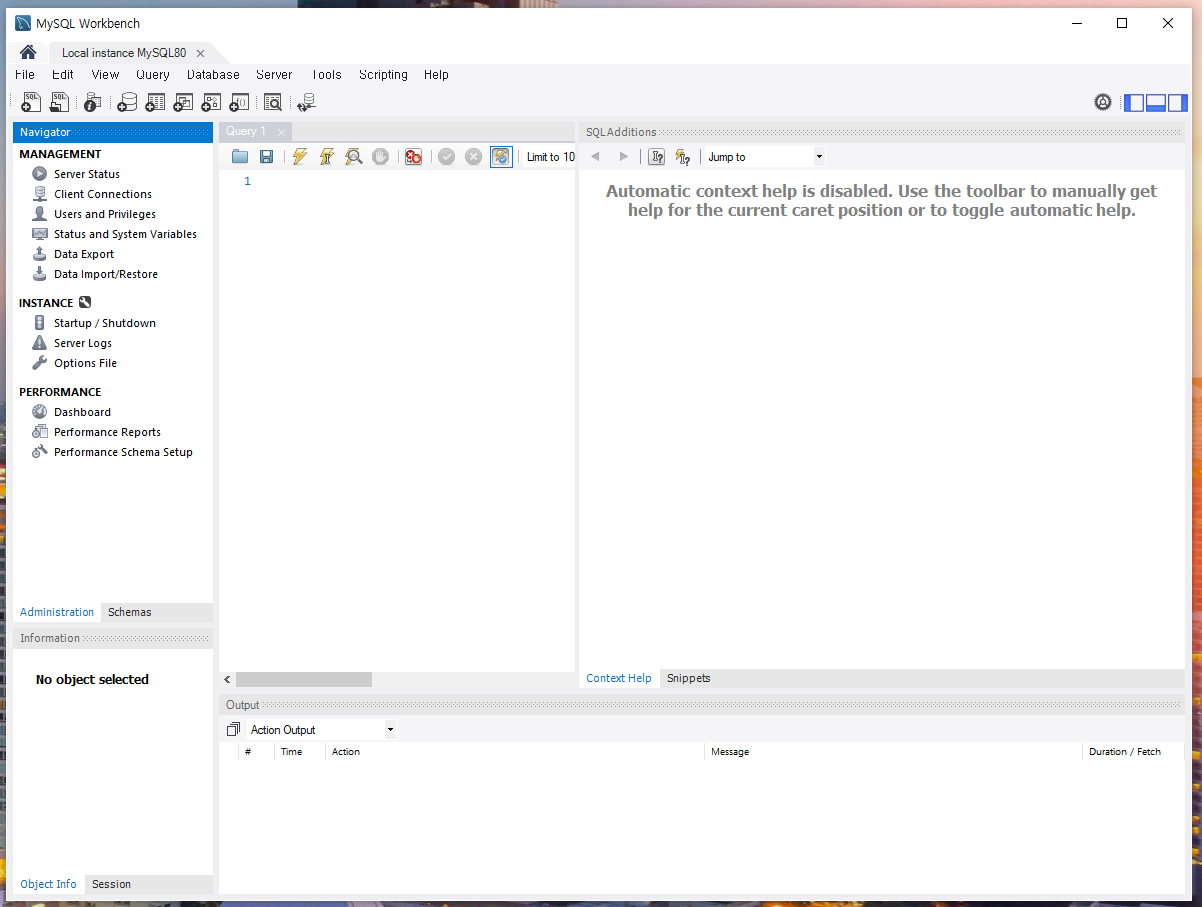The image size is (1202, 907).
Task: Execute query with lightning bolt icon
Action: click(299, 157)
